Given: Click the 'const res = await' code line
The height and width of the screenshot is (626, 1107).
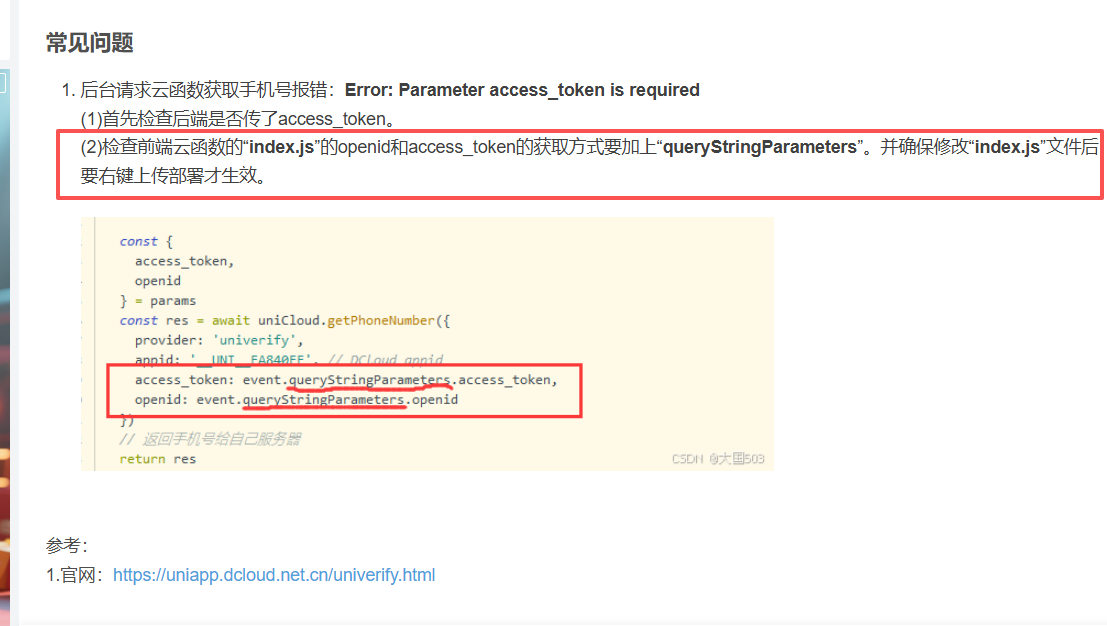Looking at the screenshot, I should [x=285, y=321].
